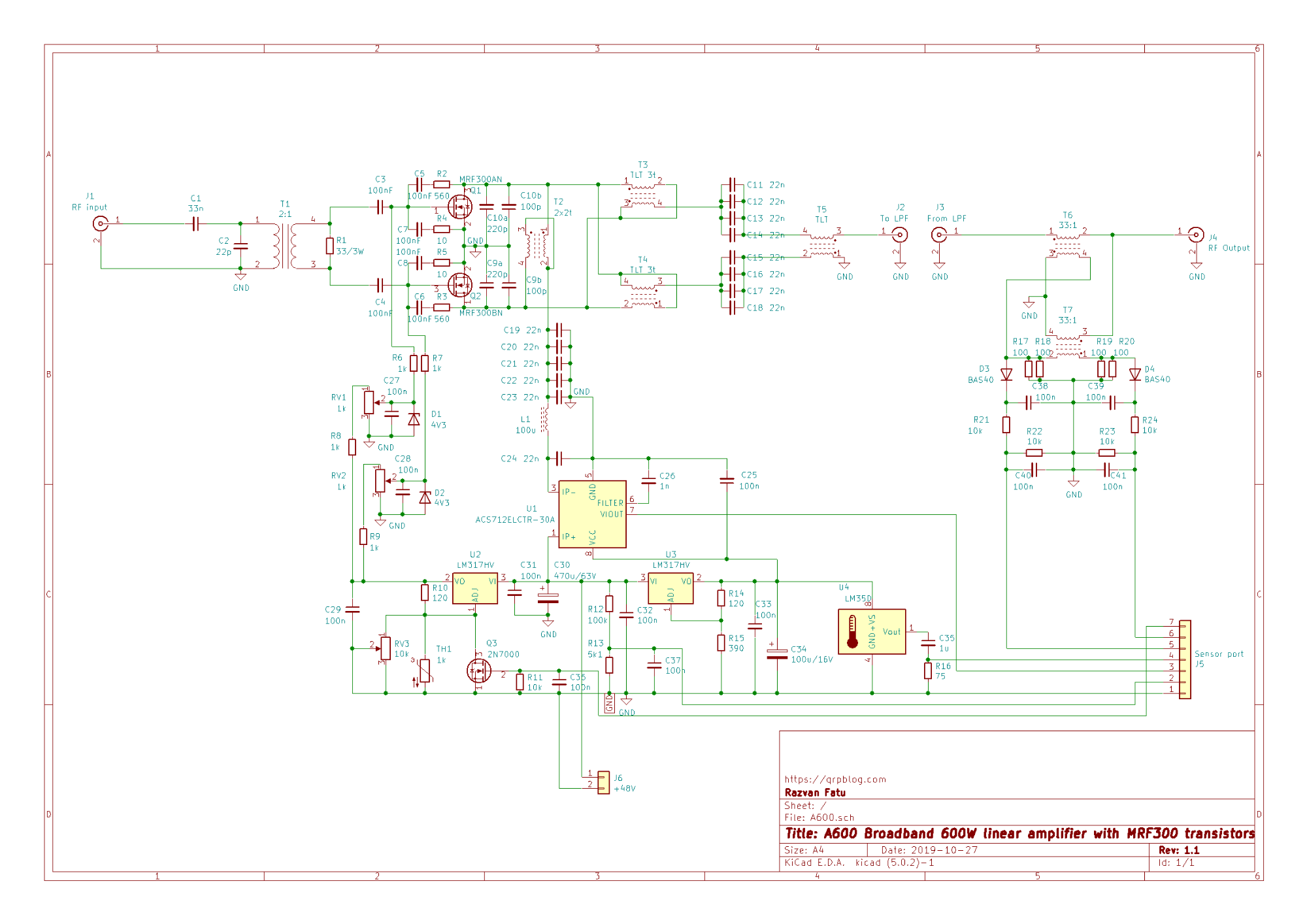
Task: Click the RV3 10k potentiometer symbol
Action: [386, 648]
